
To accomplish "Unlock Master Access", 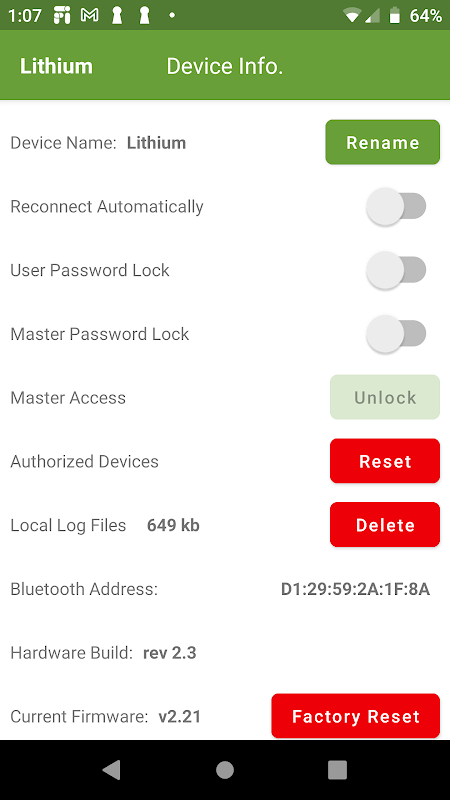I will [385, 397].
